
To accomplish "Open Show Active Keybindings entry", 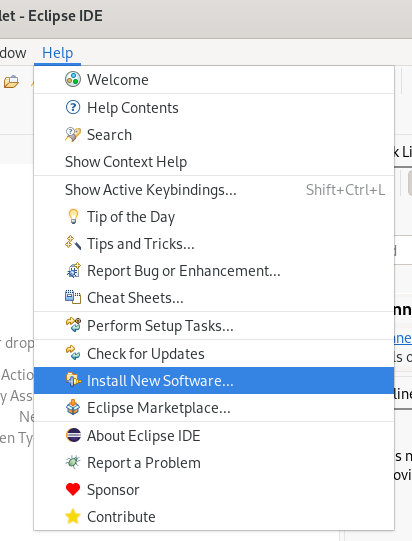I will [214, 190].
